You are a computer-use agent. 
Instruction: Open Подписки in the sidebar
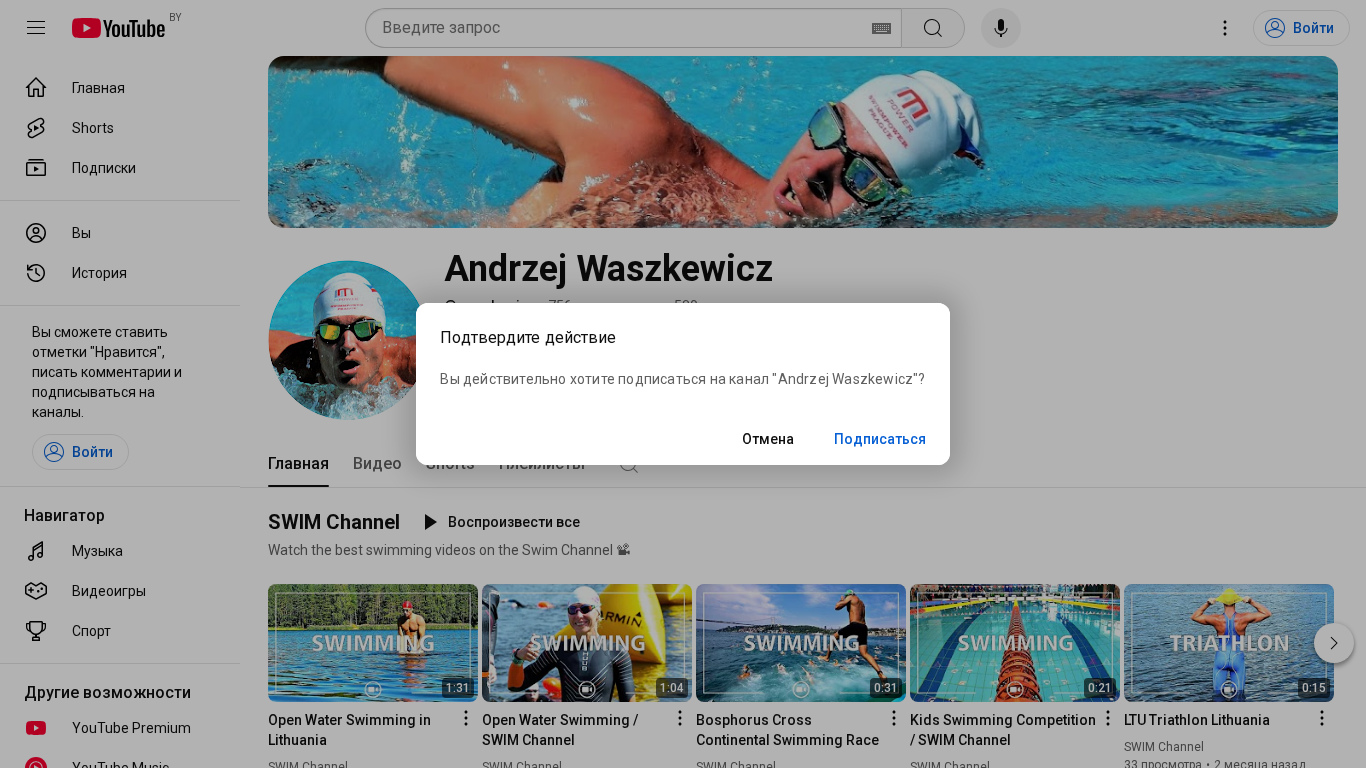[x=120, y=168]
